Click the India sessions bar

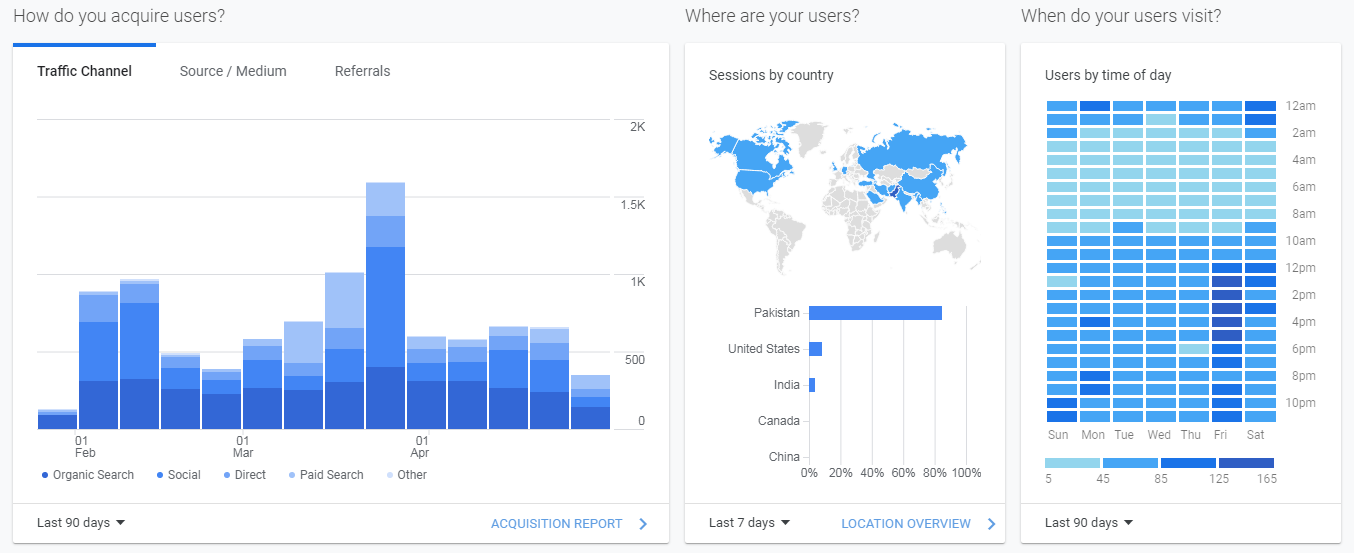click(812, 385)
